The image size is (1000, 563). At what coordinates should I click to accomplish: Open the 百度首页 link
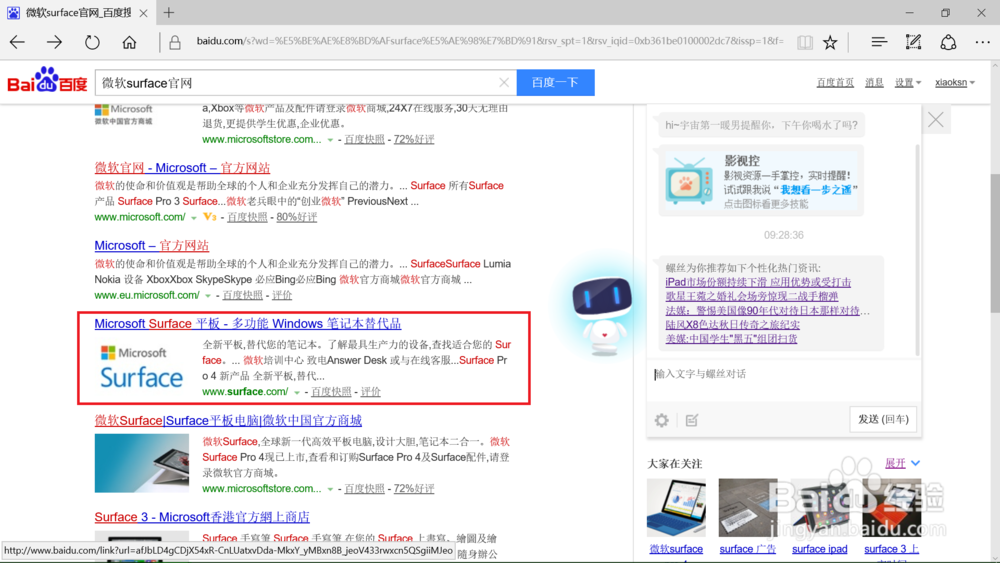click(x=835, y=82)
